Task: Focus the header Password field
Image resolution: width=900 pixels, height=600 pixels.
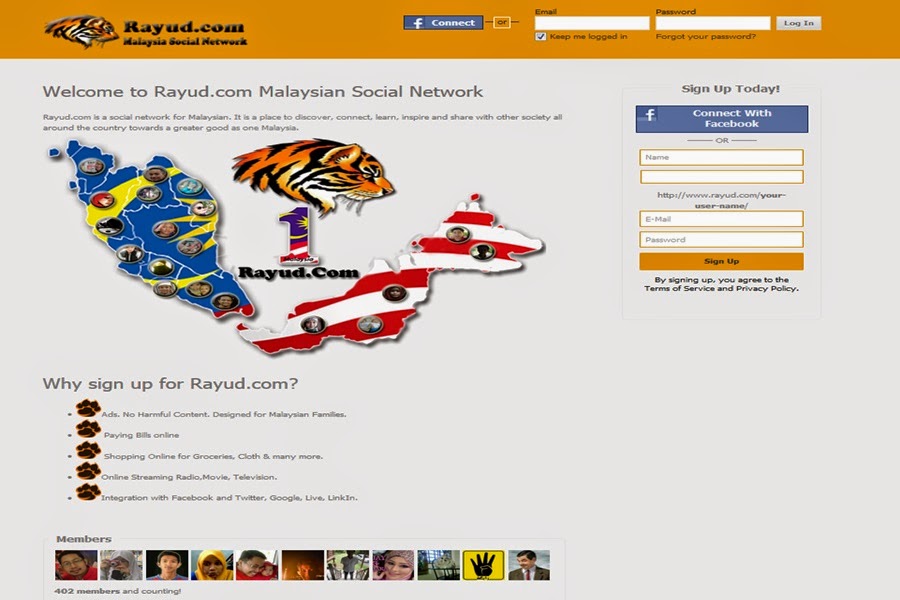Action: 713,23
